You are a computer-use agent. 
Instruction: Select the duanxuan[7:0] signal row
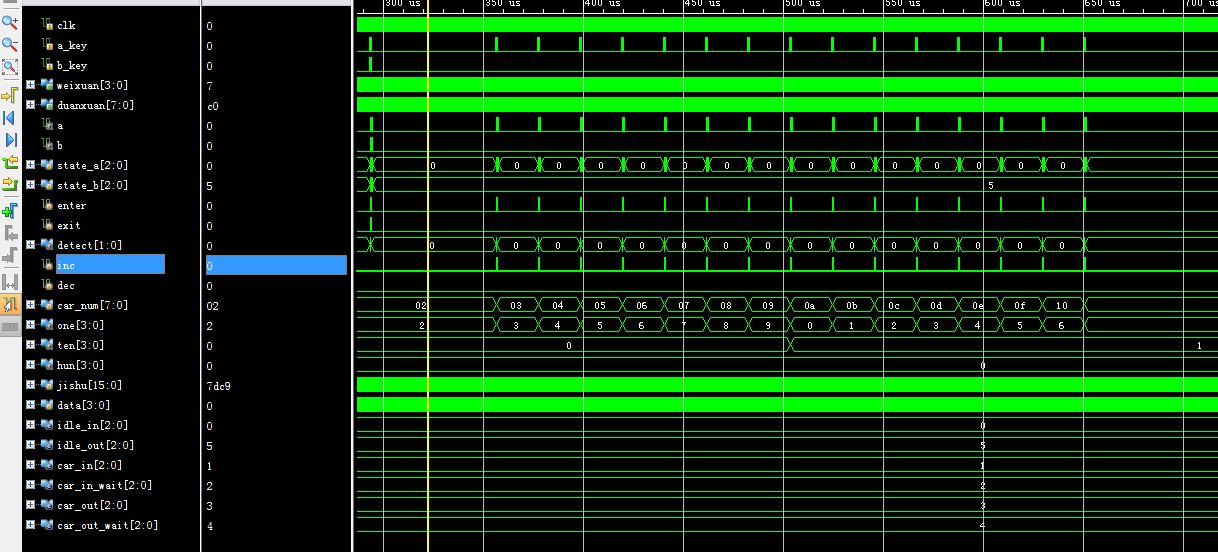pyautogui.click(x=95, y=105)
